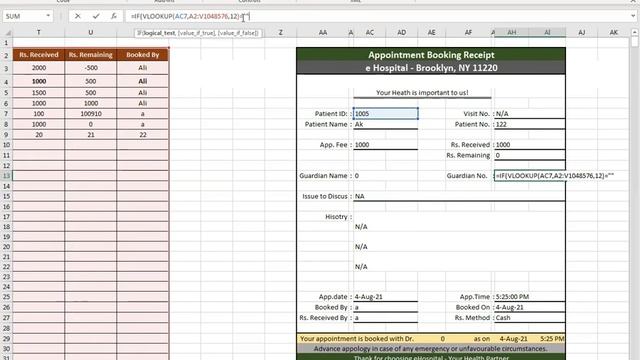Select row 7 header
This screenshot has height=360, width=640.
click(6, 114)
